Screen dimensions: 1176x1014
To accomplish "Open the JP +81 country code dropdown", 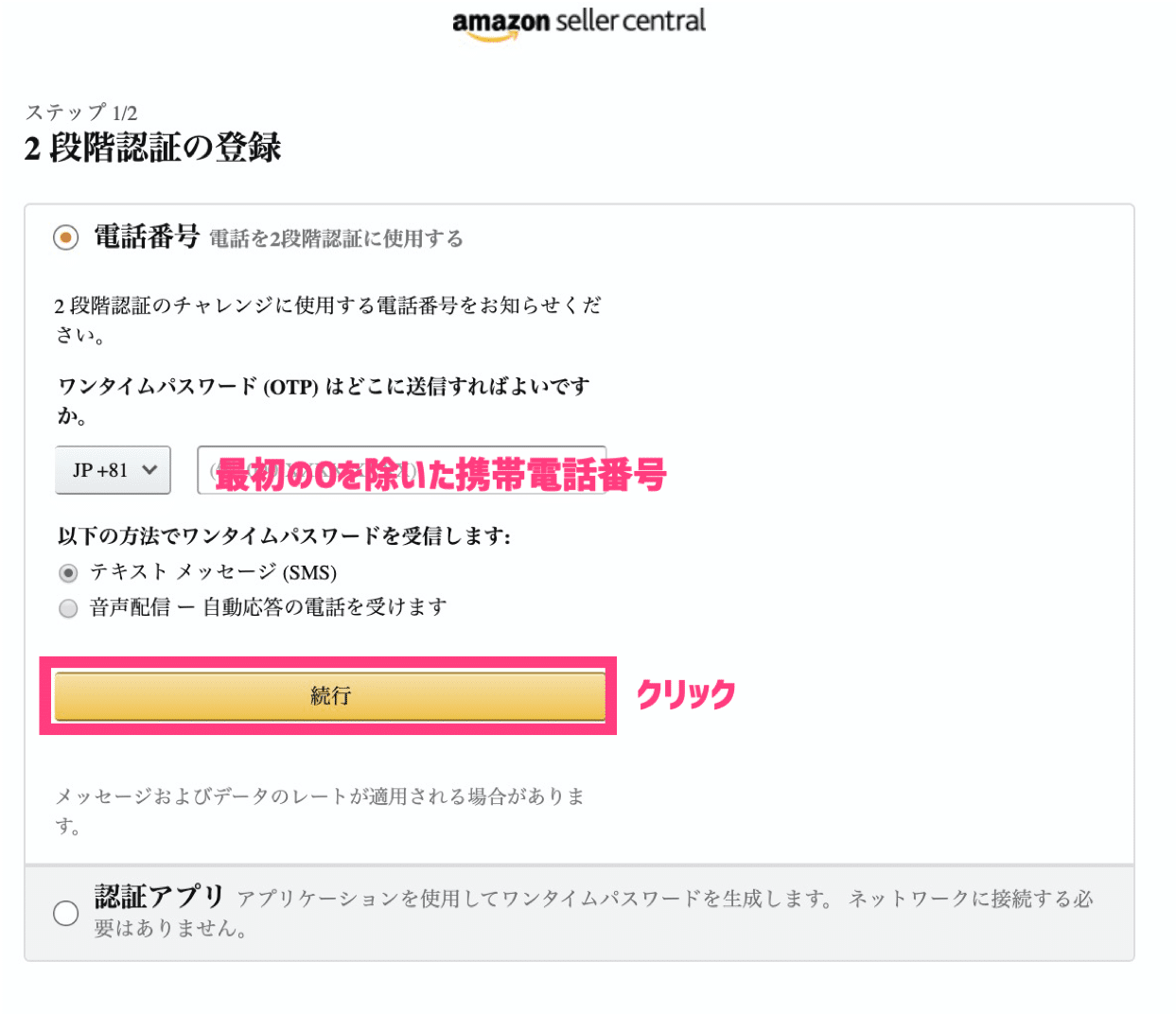I will 114,470.
